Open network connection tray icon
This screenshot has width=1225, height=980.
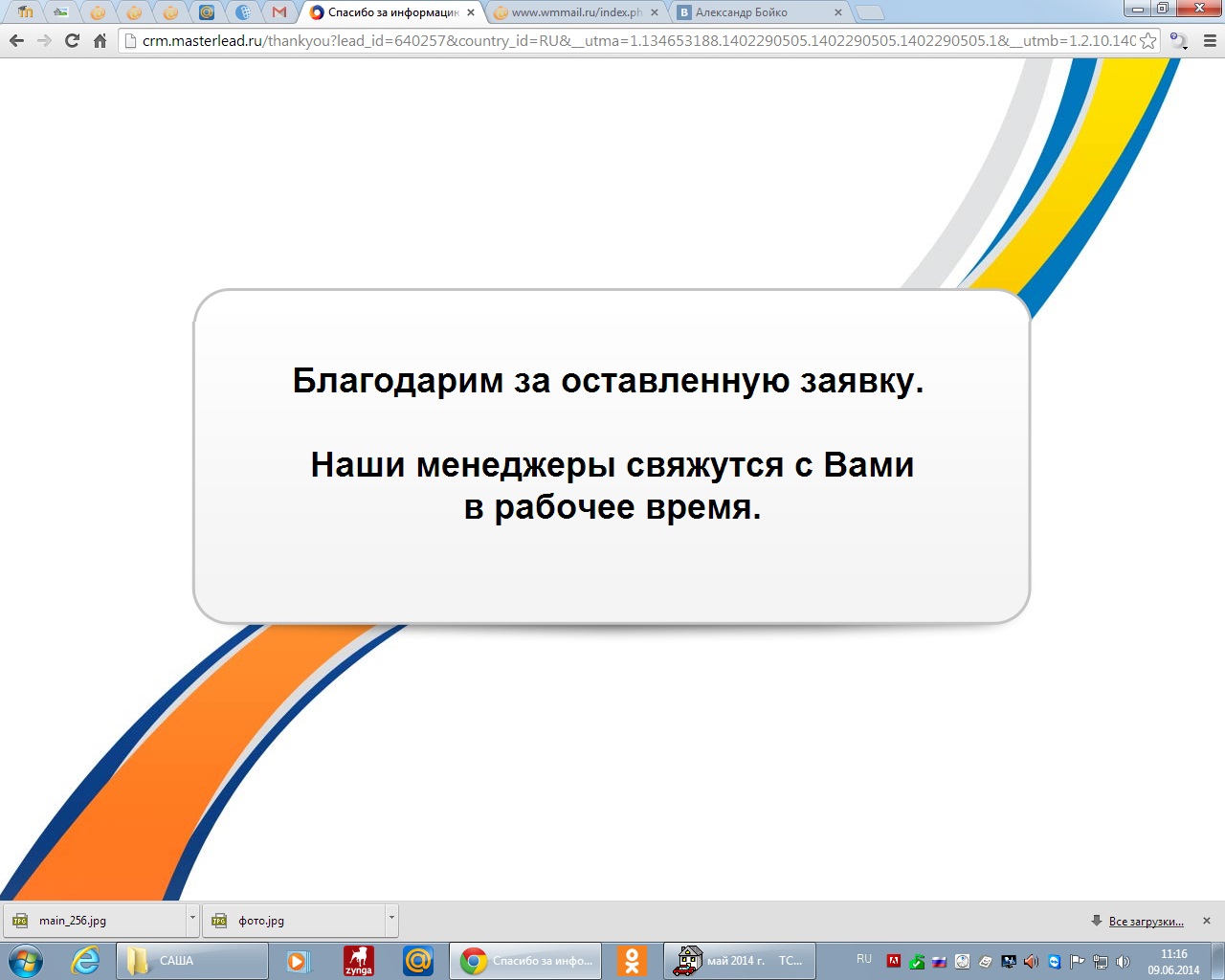[x=1101, y=962]
